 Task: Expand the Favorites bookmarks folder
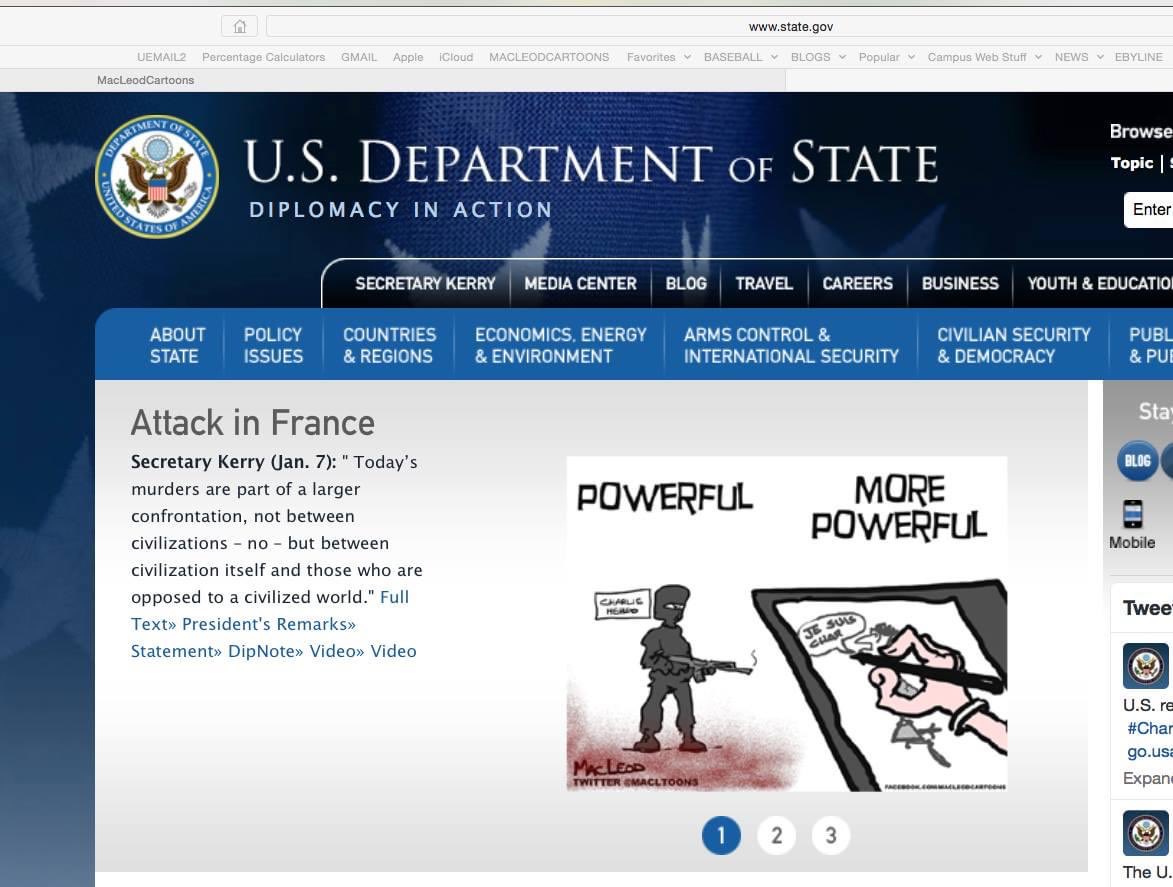tap(658, 57)
